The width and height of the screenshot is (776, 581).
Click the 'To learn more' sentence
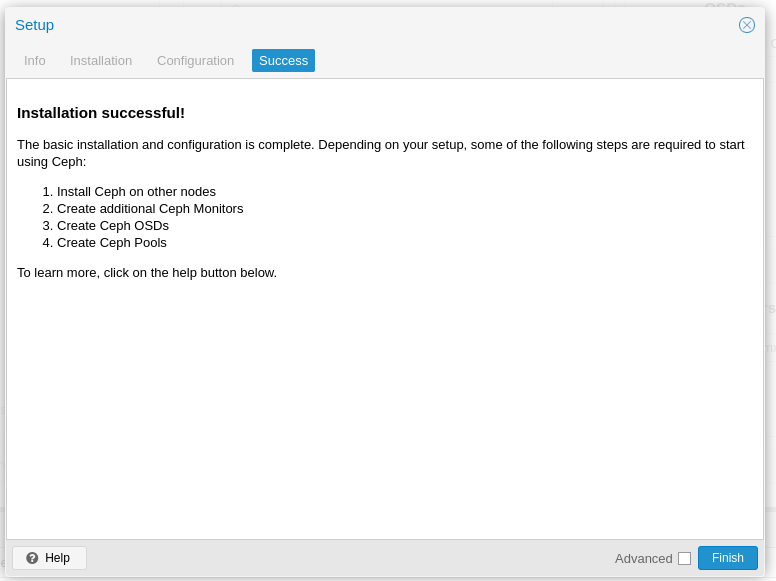click(x=147, y=273)
